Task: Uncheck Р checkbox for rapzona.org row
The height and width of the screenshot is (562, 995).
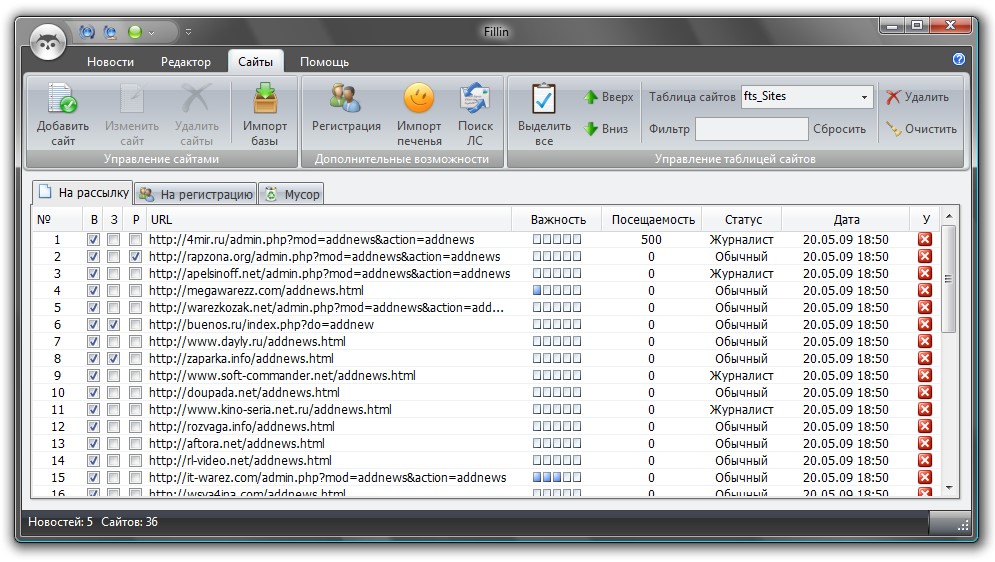Action: click(x=135, y=257)
